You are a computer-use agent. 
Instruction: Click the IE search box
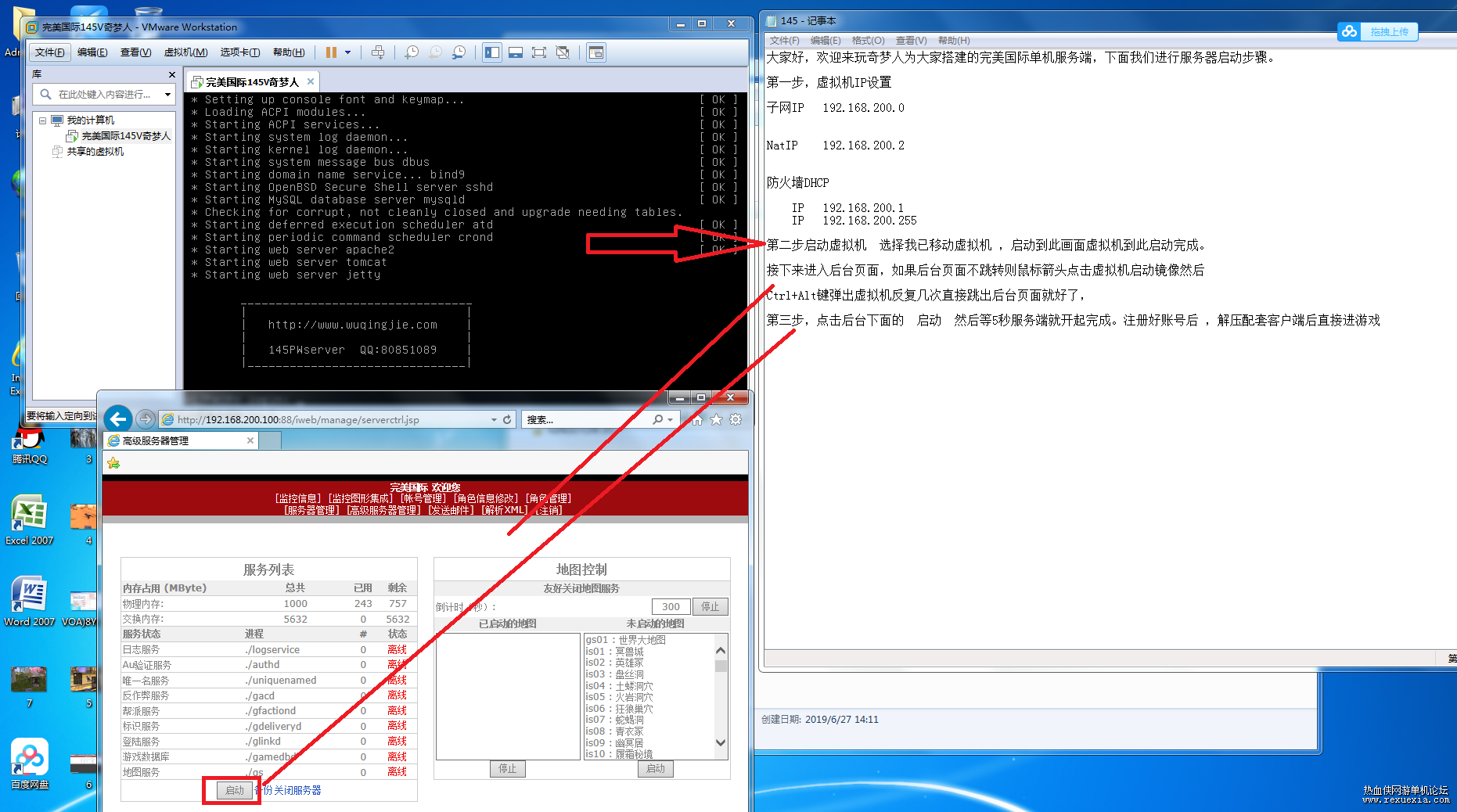tap(587, 420)
